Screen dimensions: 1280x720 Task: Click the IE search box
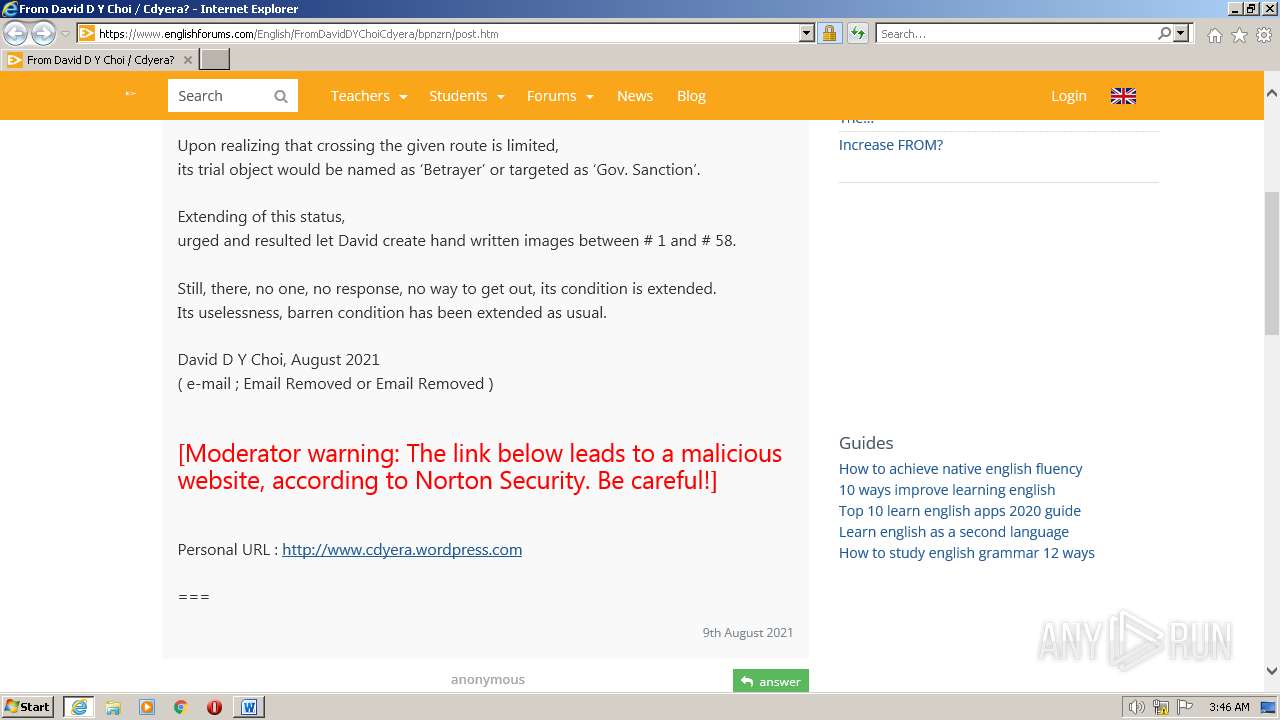1016,33
